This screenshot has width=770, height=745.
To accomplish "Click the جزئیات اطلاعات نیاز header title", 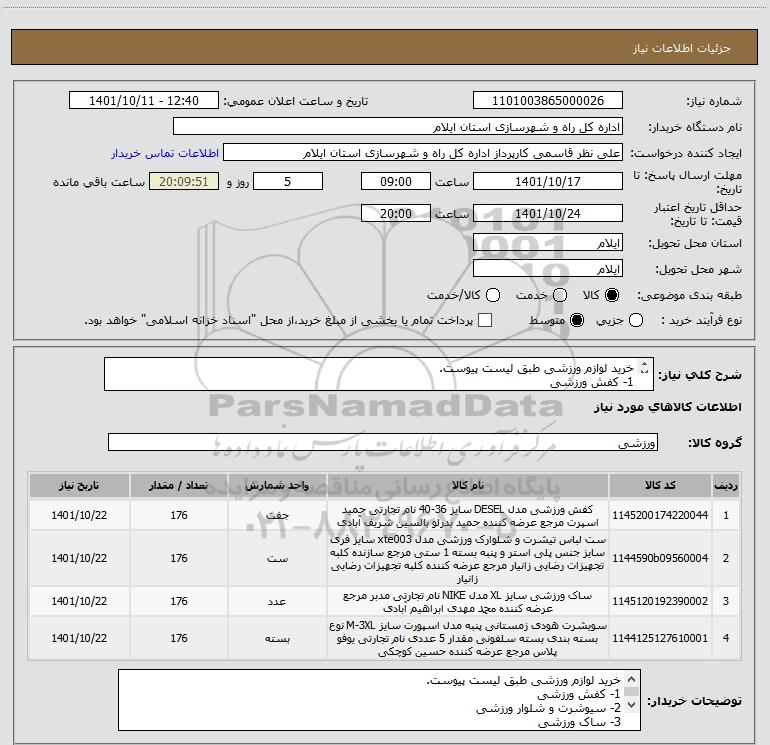I will click(x=682, y=48).
